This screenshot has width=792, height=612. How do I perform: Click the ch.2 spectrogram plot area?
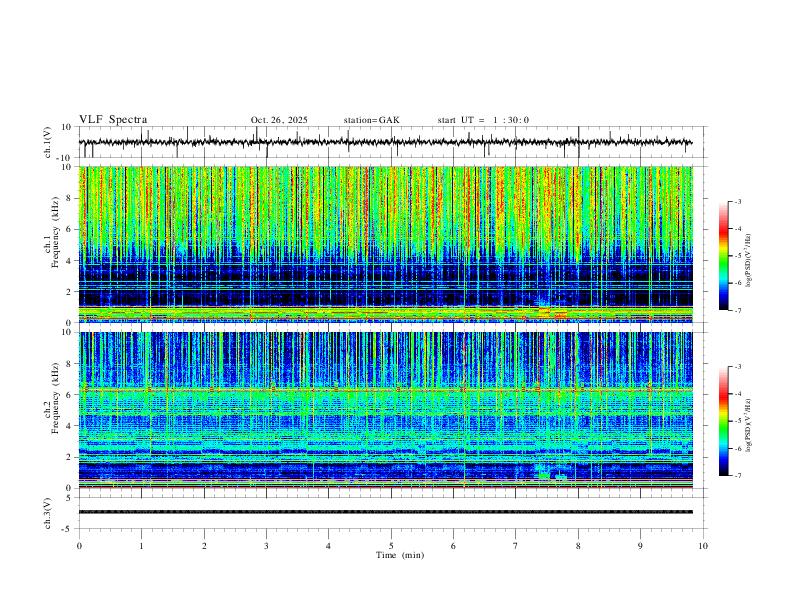tap(385, 410)
